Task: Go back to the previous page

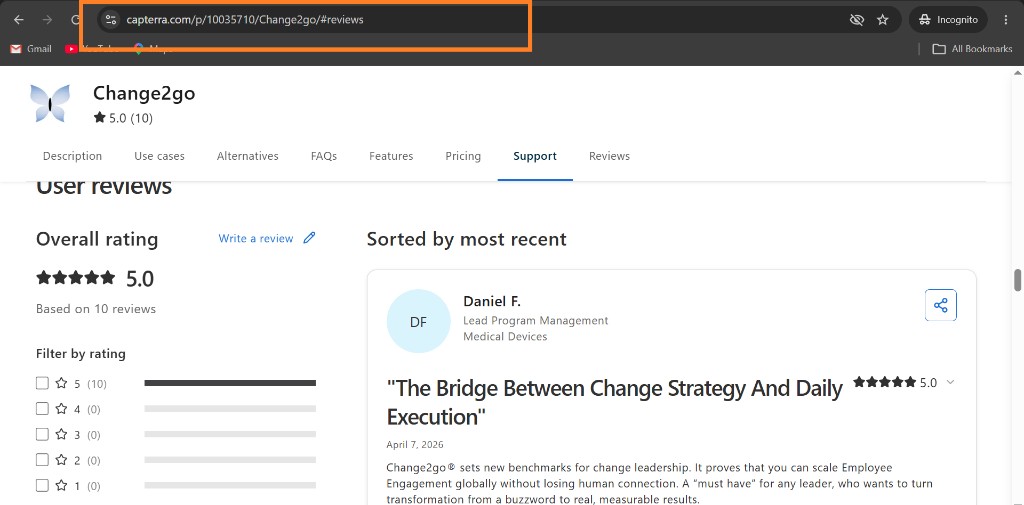Action: (18, 20)
